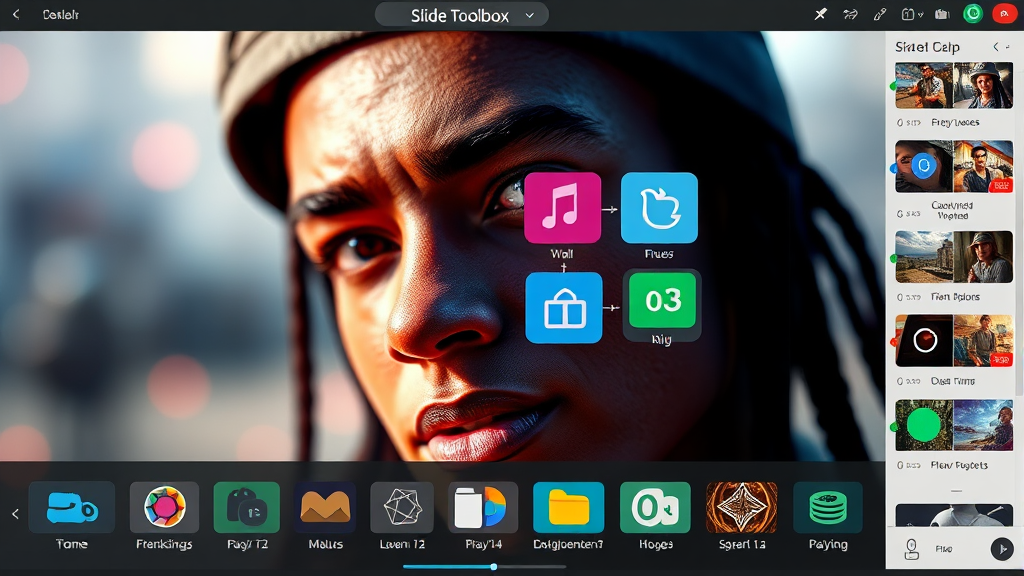The width and height of the screenshot is (1024, 576).
Task: Open the pink music note tile
Action: point(562,208)
